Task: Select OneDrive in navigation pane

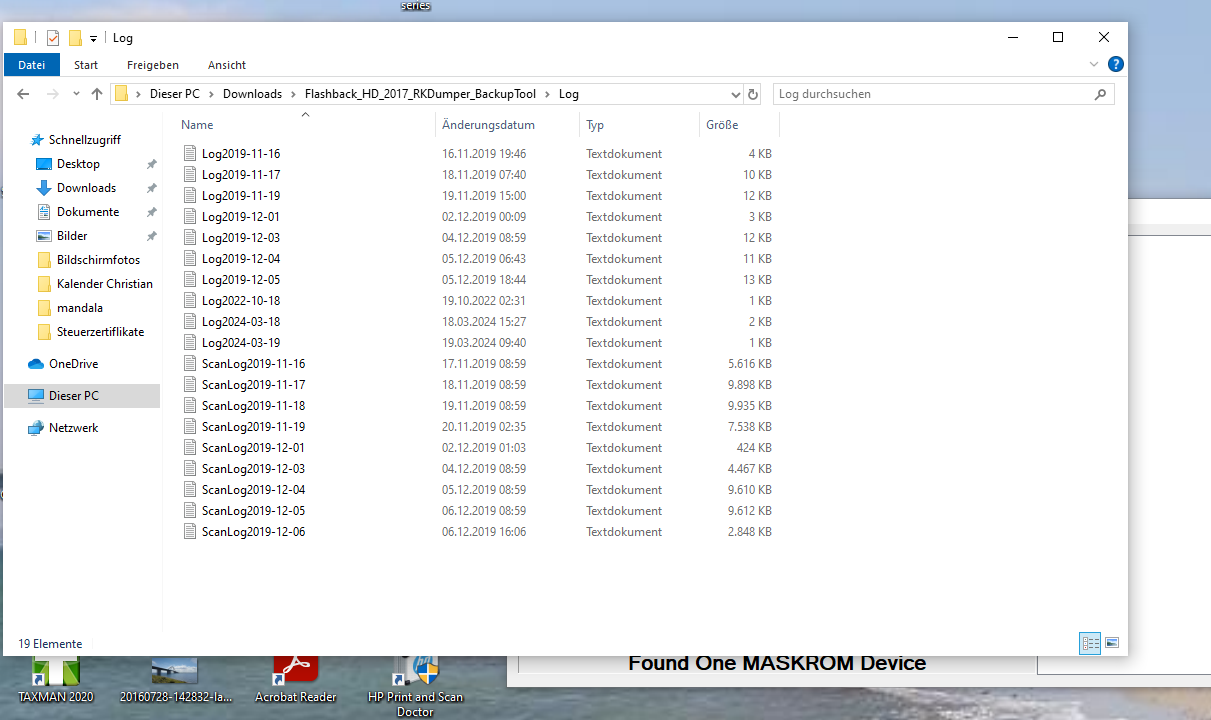Action: pyautogui.click(x=73, y=364)
